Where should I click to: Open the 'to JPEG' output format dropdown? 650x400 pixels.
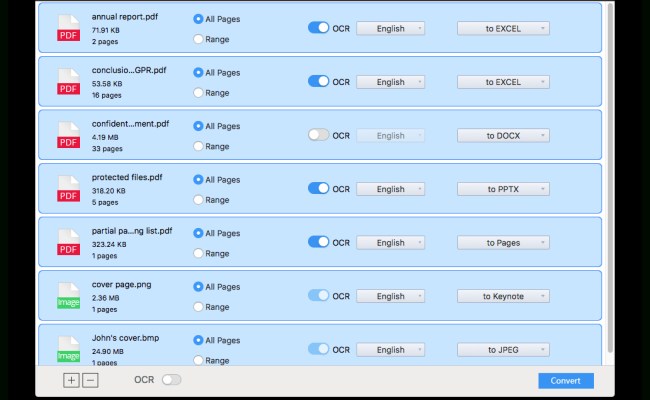pos(503,349)
